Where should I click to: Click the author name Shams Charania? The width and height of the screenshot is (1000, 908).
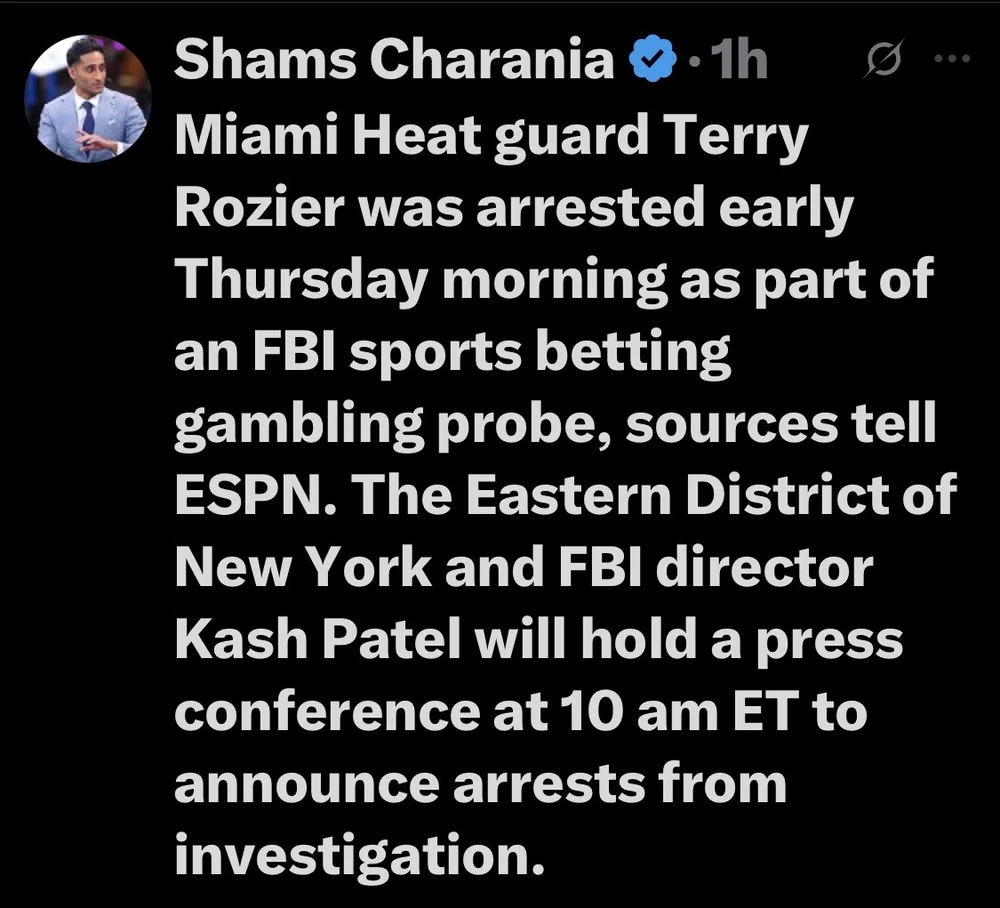tap(393, 62)
